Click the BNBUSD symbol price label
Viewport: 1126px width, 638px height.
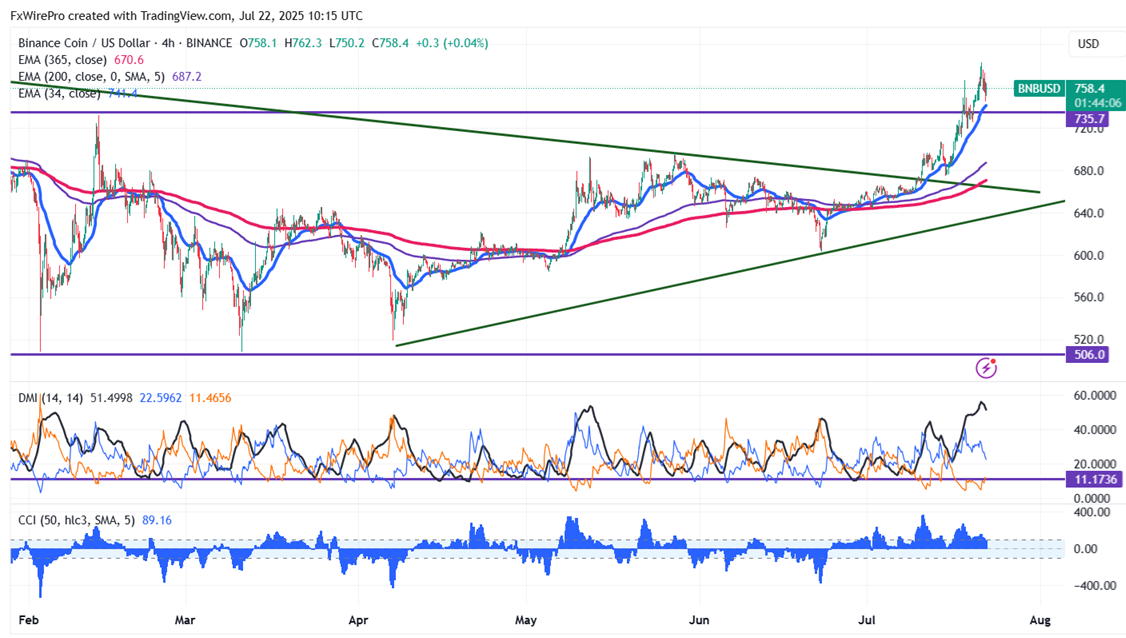point(1038,88)
